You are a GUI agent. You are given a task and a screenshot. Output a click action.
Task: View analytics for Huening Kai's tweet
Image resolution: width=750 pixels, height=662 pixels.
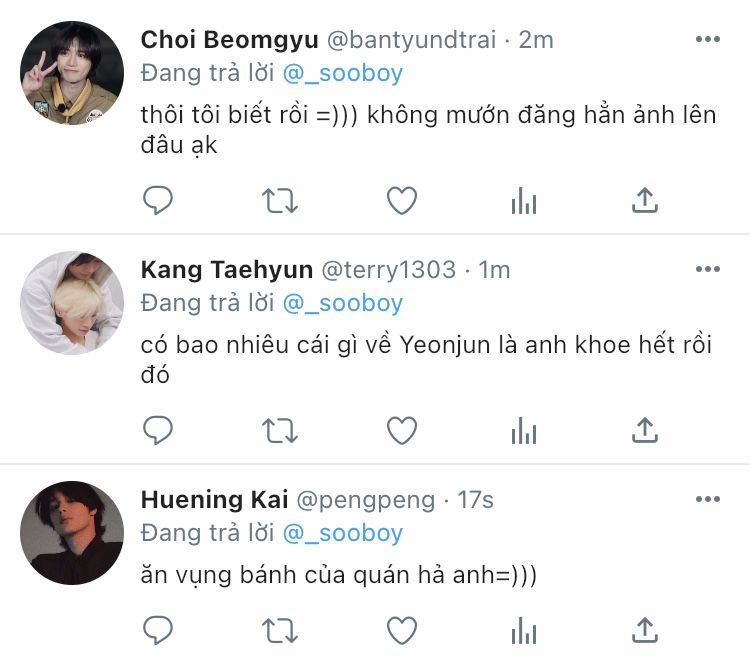pyautogui.click(x=524, y=630)
